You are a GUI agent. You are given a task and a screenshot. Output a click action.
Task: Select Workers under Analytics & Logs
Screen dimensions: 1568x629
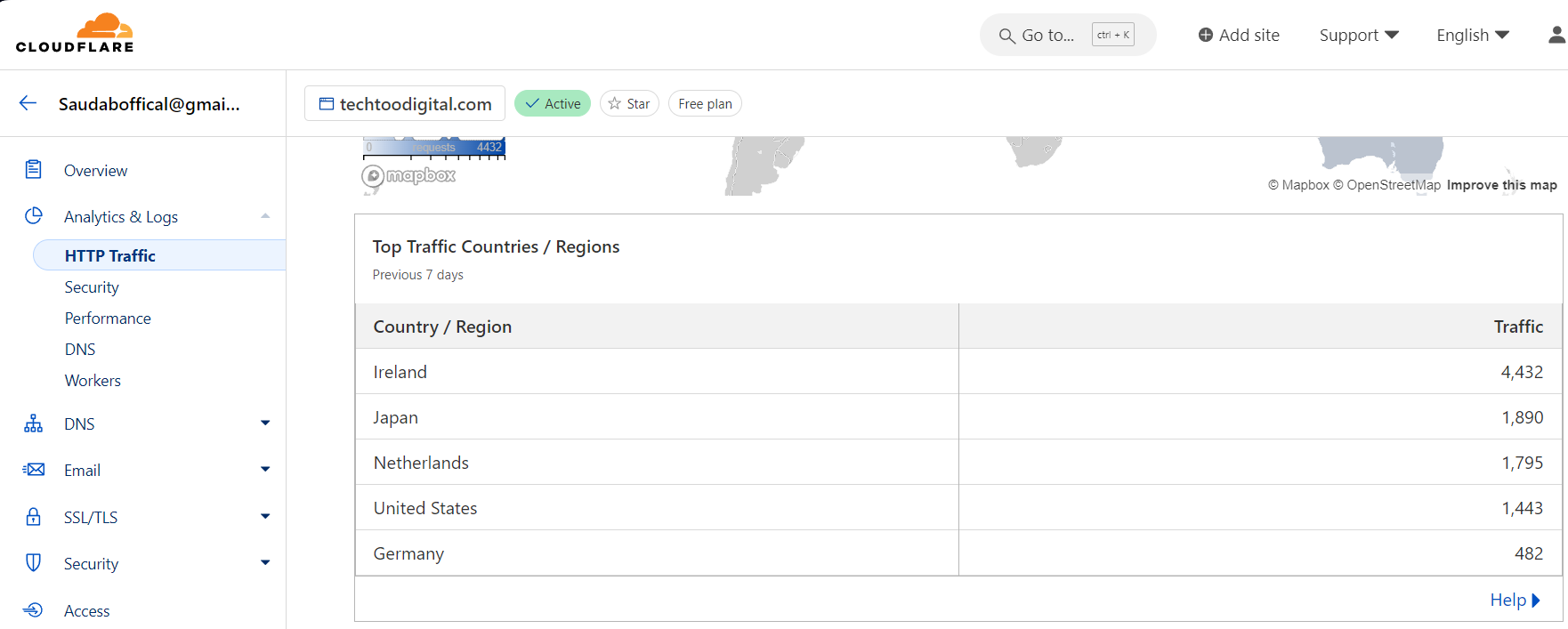93,381
